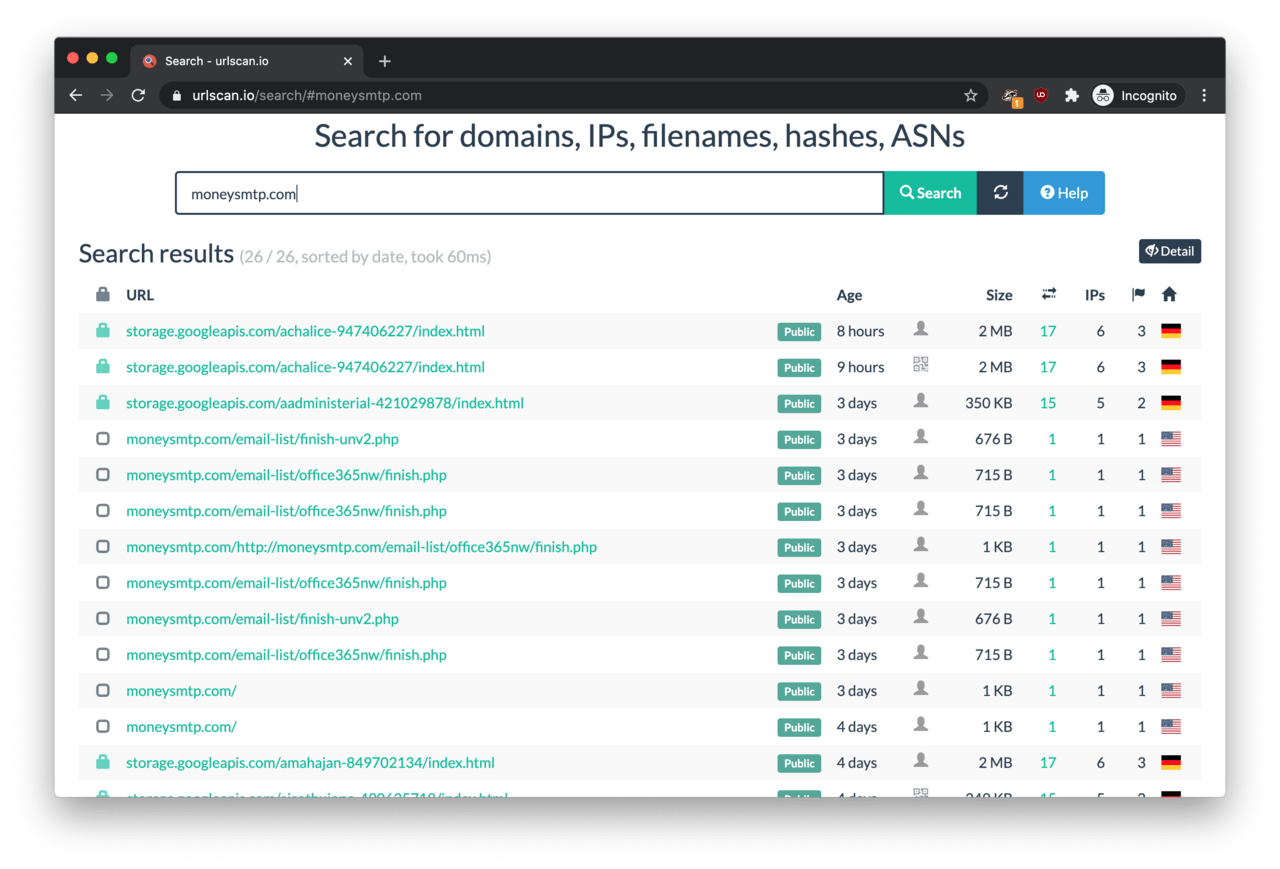Open the aadministerial-421029878 index.html result
Screen dimensions: 1280x869
coord(325,403)
